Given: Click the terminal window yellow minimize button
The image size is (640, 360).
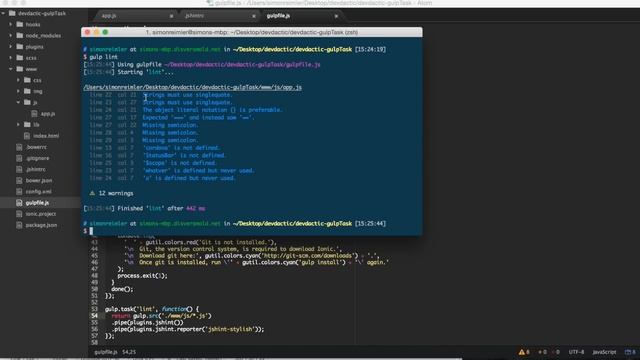Looking at the screenshot, I should click(96, 32).
